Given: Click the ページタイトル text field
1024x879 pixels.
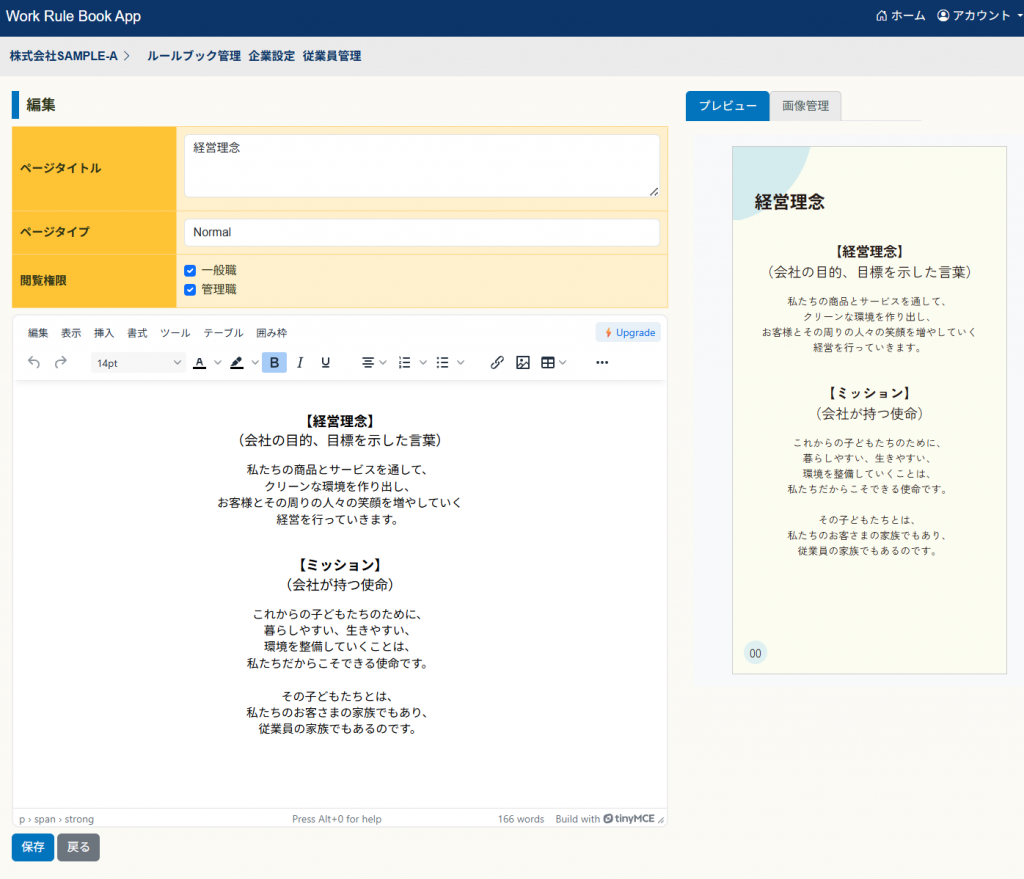Looking at the screenshot, I should 421,166.
